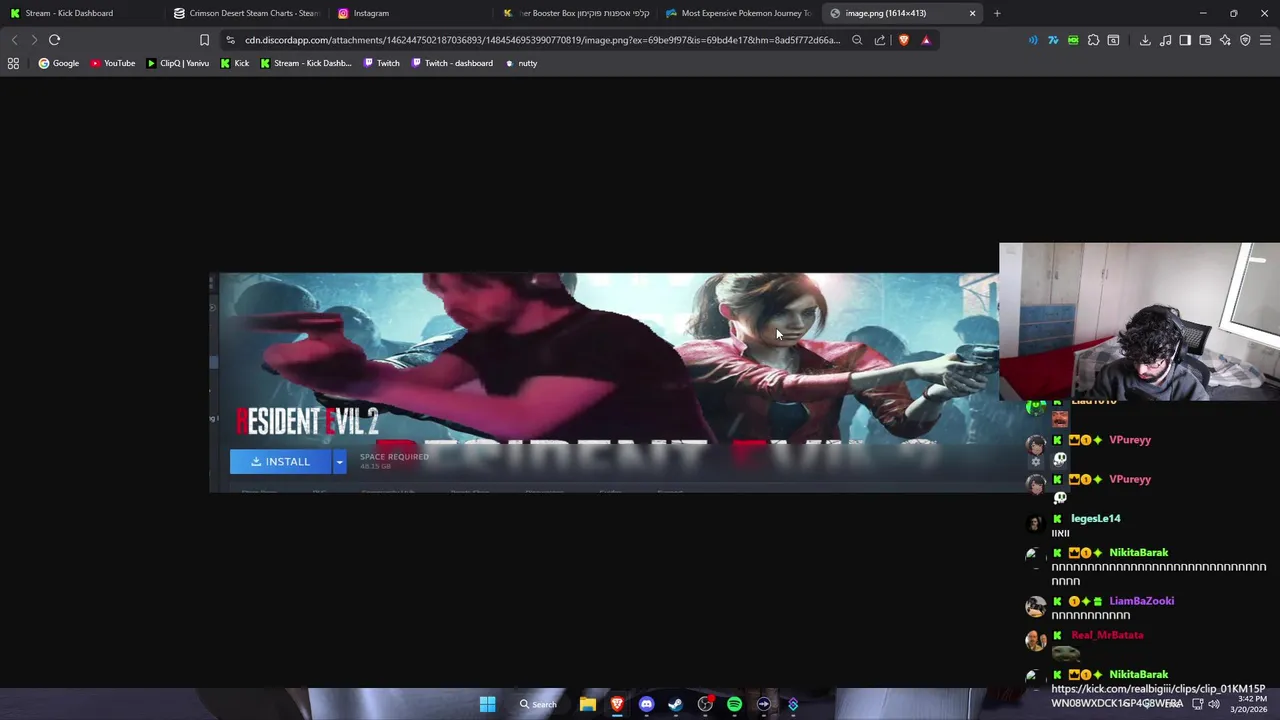
Task: Open Discord from the taskbar
Action: [646, 704]
